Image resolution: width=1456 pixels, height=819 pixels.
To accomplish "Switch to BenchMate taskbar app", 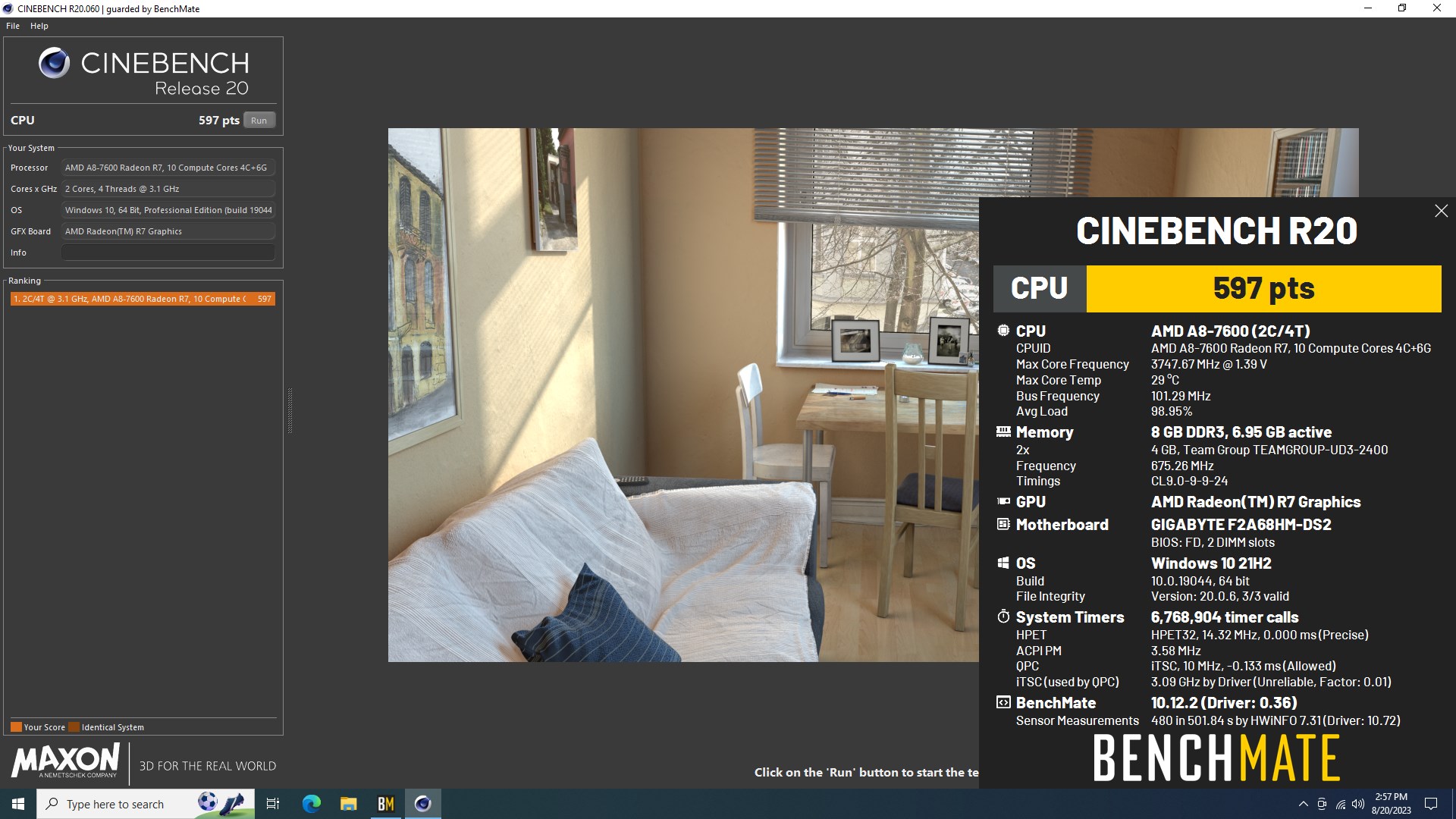I will pyautogui.click(x=385, y=804).
